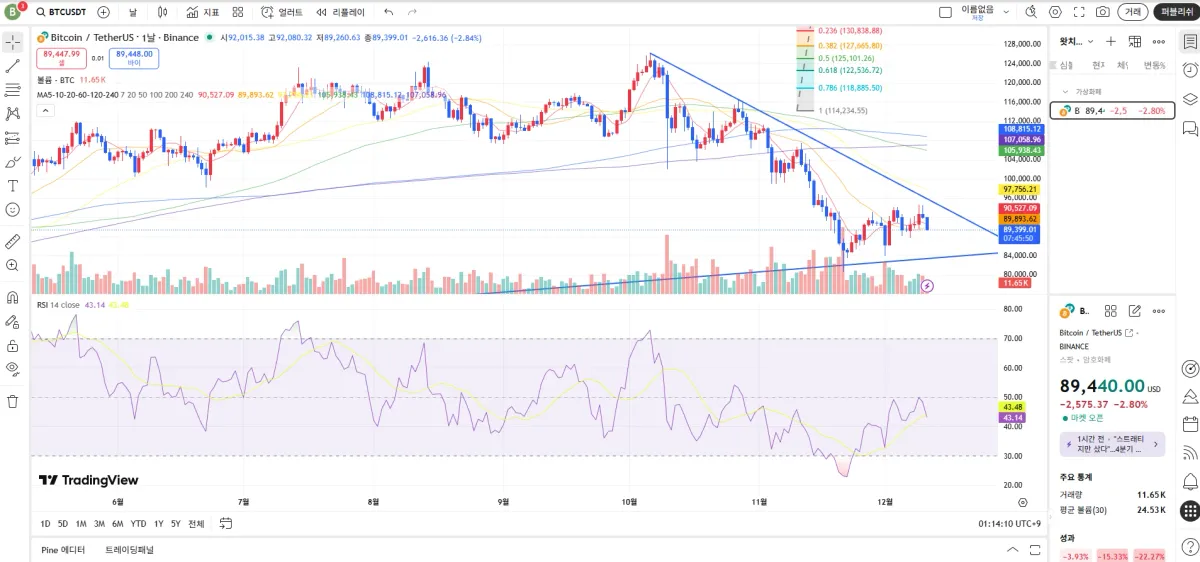The width and height of the screenshot is (1200, 562).
Task: Open the Pine 에디터 tab
Action: 63,550
